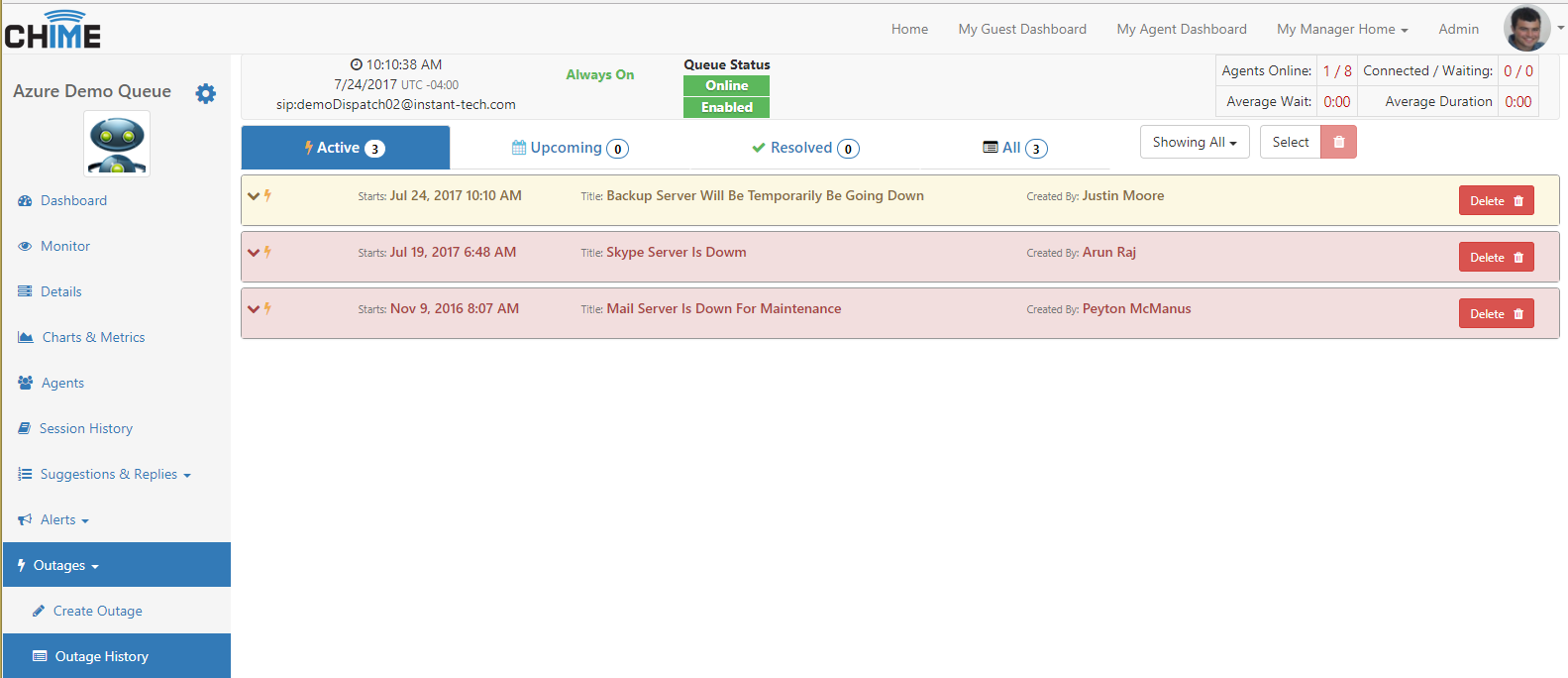Image resolution: width=1568 pixels, height=678 pixels.
Task: Click the Suggestions & Replies list icon
Action: 25,474
